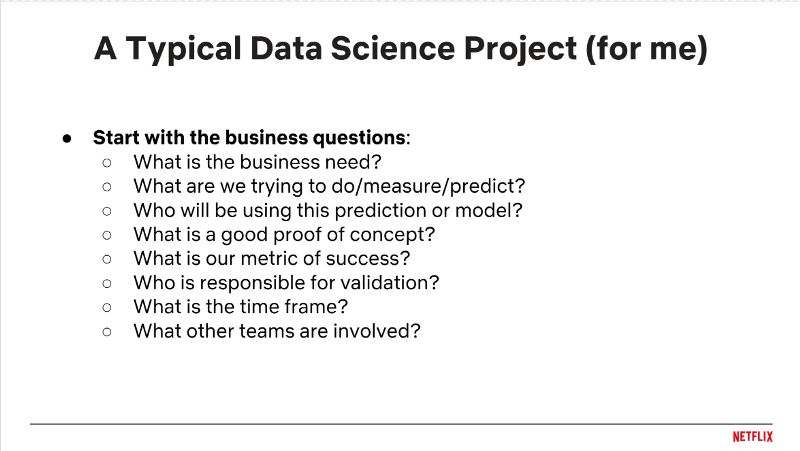Select 'What are we trying to do/measure/predict?' text
The image size is (800, 451).
coord(329,185)
